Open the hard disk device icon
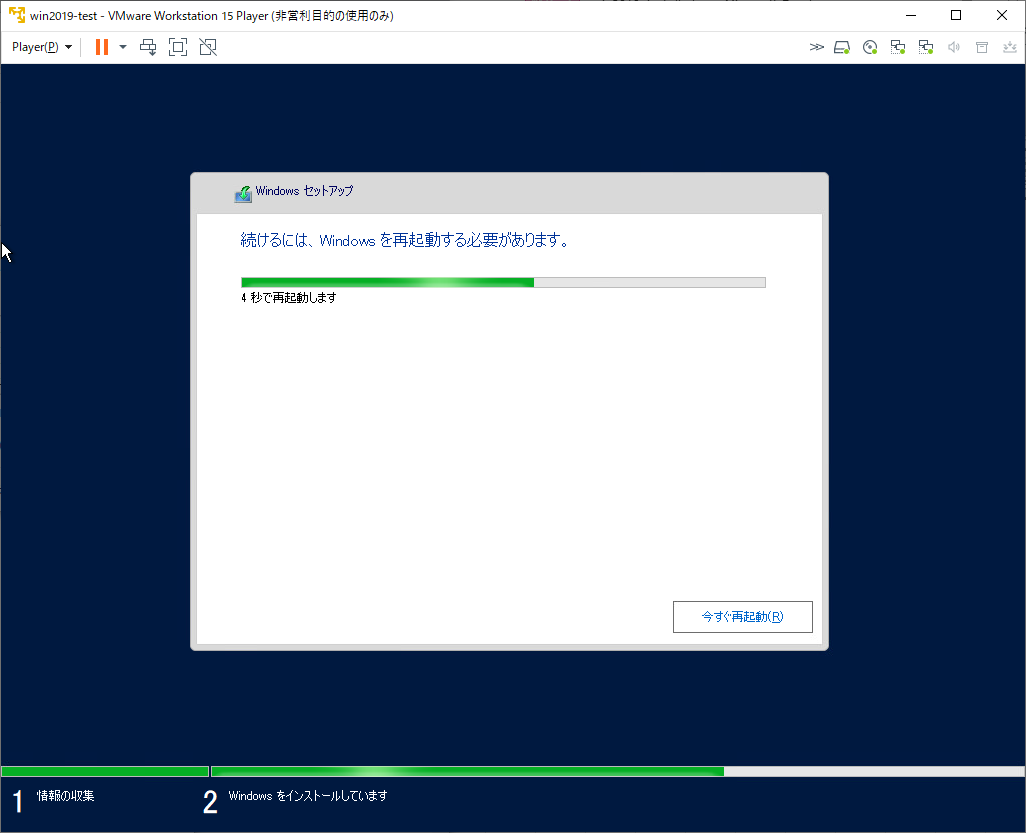Image resolution: width=1026 pixels, height=833 pixels. (x=841, y=47)
